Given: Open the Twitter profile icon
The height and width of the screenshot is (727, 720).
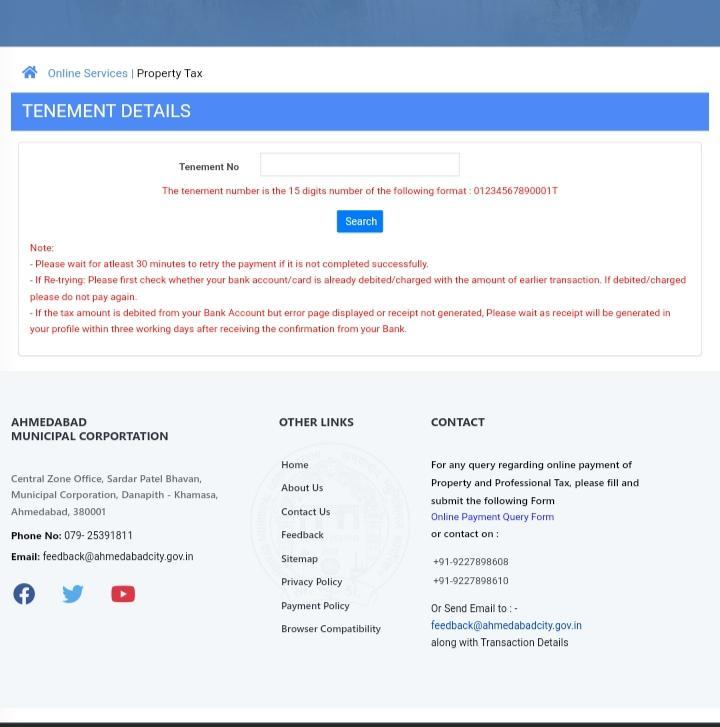Looking at the screenshot, I should coord(73,593).
